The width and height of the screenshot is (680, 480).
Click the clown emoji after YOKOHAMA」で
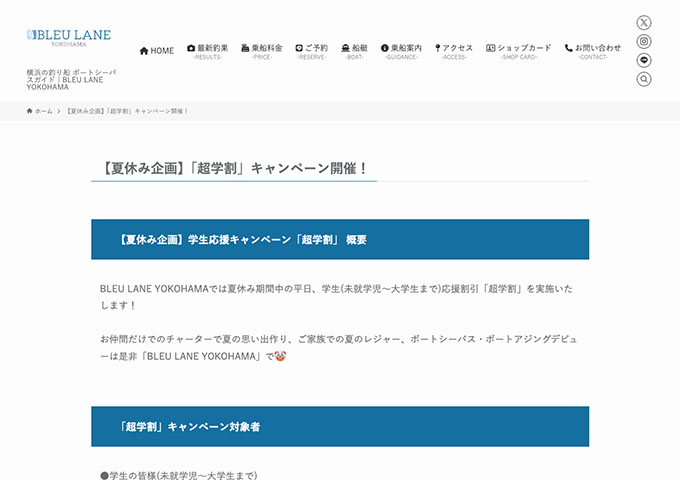click(280, 356)
